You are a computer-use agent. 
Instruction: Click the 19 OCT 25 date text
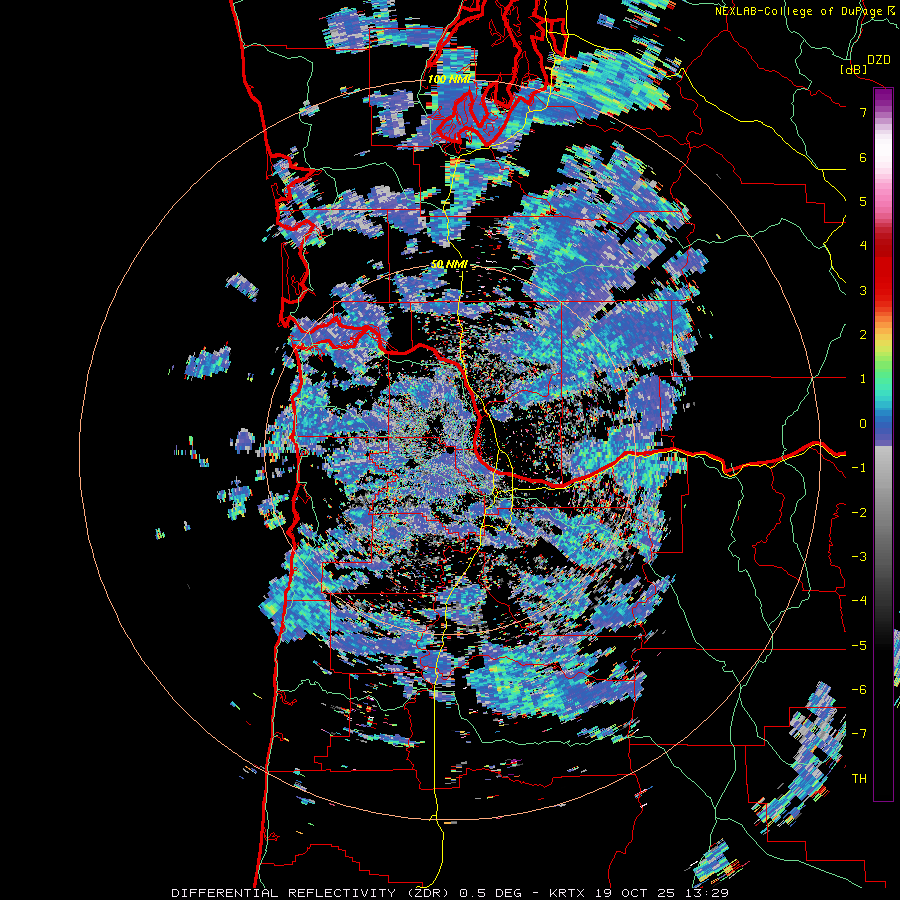(633, 893)
